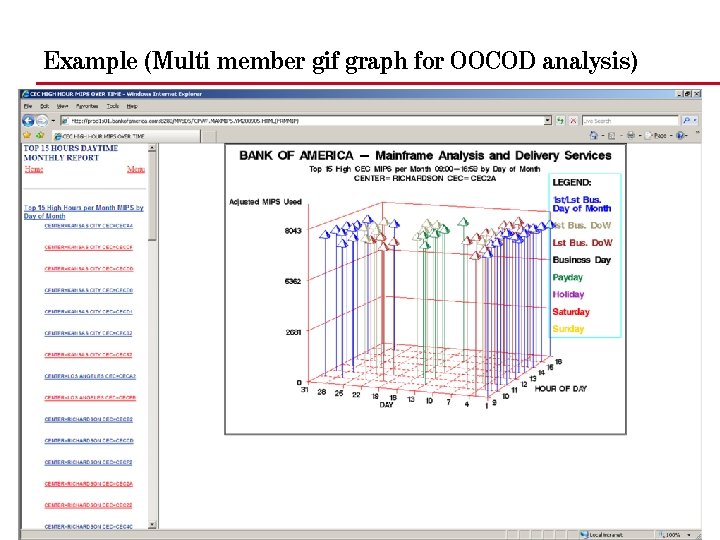Click the sidebar scrollbar thumb
This screenshot has height=540, width=720.
click(152, 197)
